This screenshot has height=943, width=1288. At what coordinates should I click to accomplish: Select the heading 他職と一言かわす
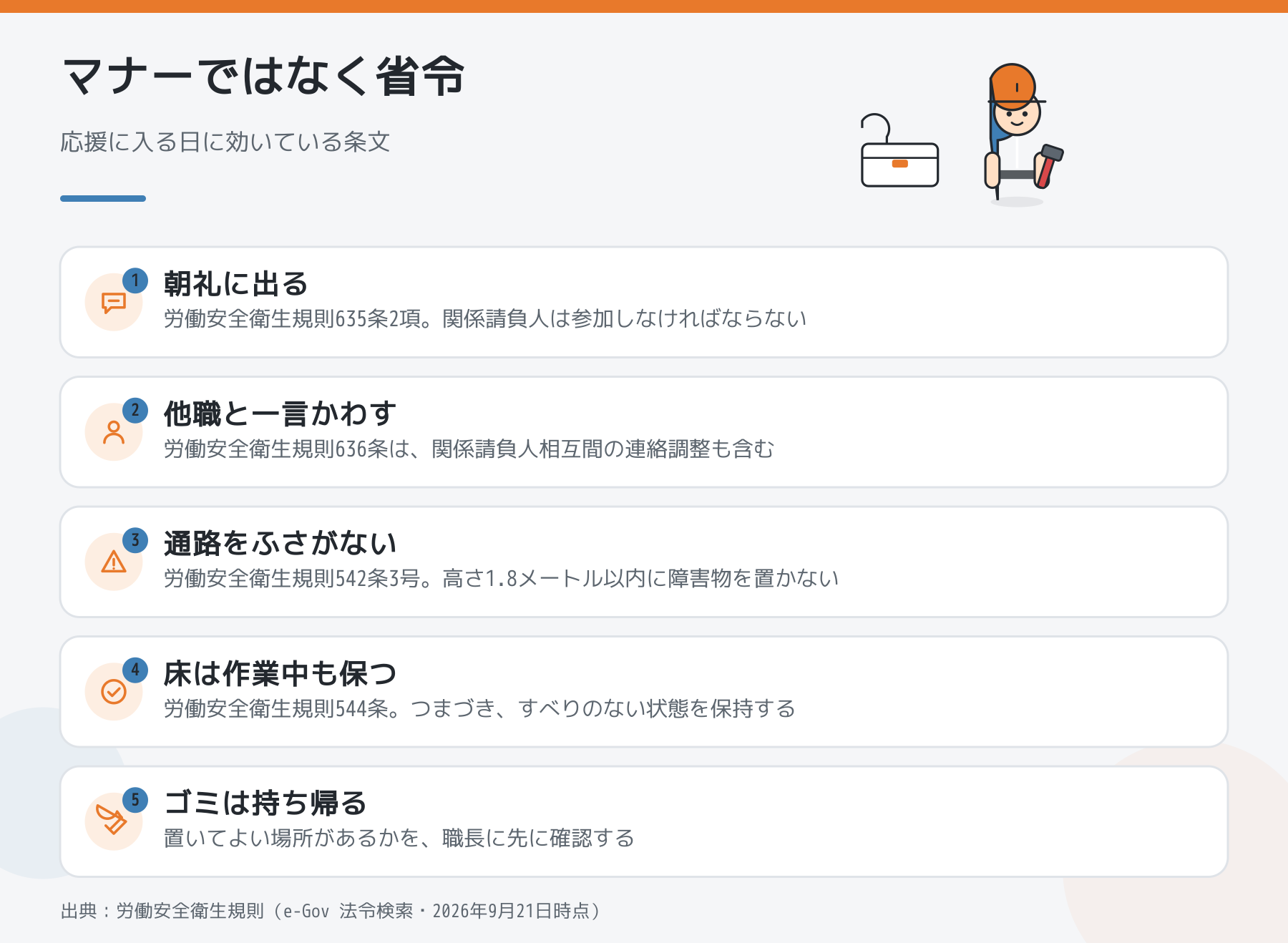(280, 414)
